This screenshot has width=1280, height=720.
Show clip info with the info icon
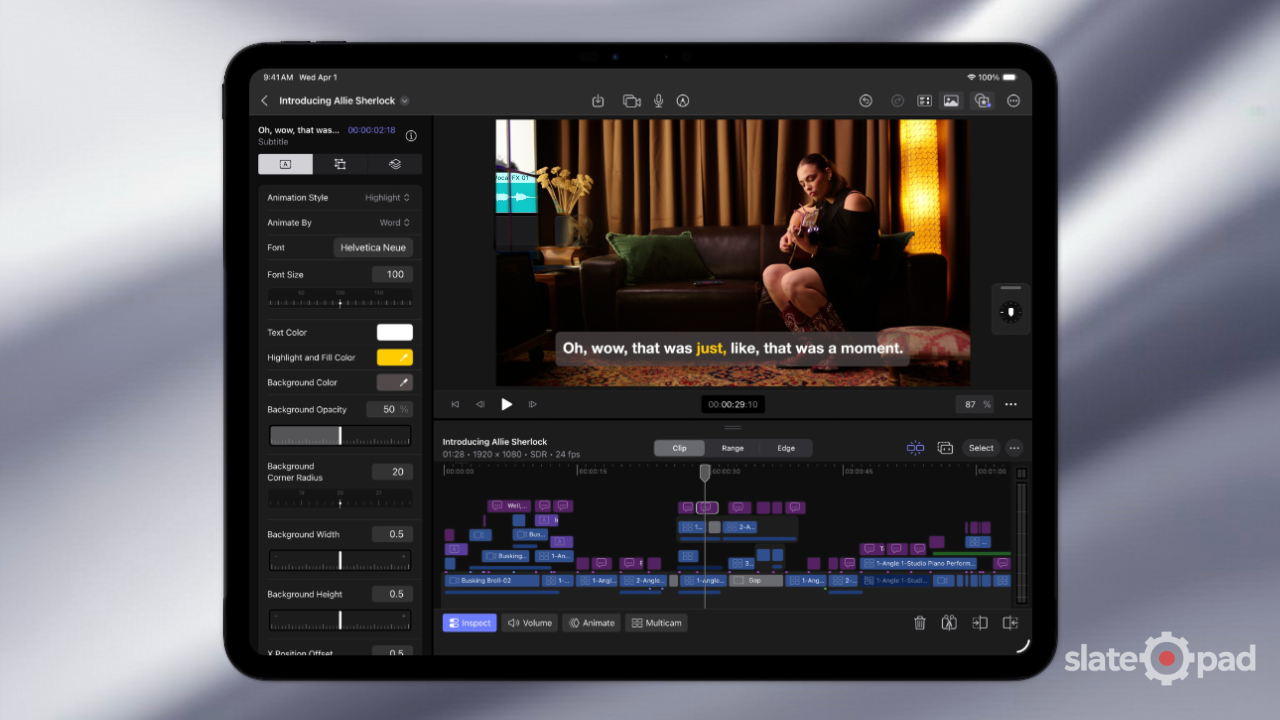(x=411, y=136)
